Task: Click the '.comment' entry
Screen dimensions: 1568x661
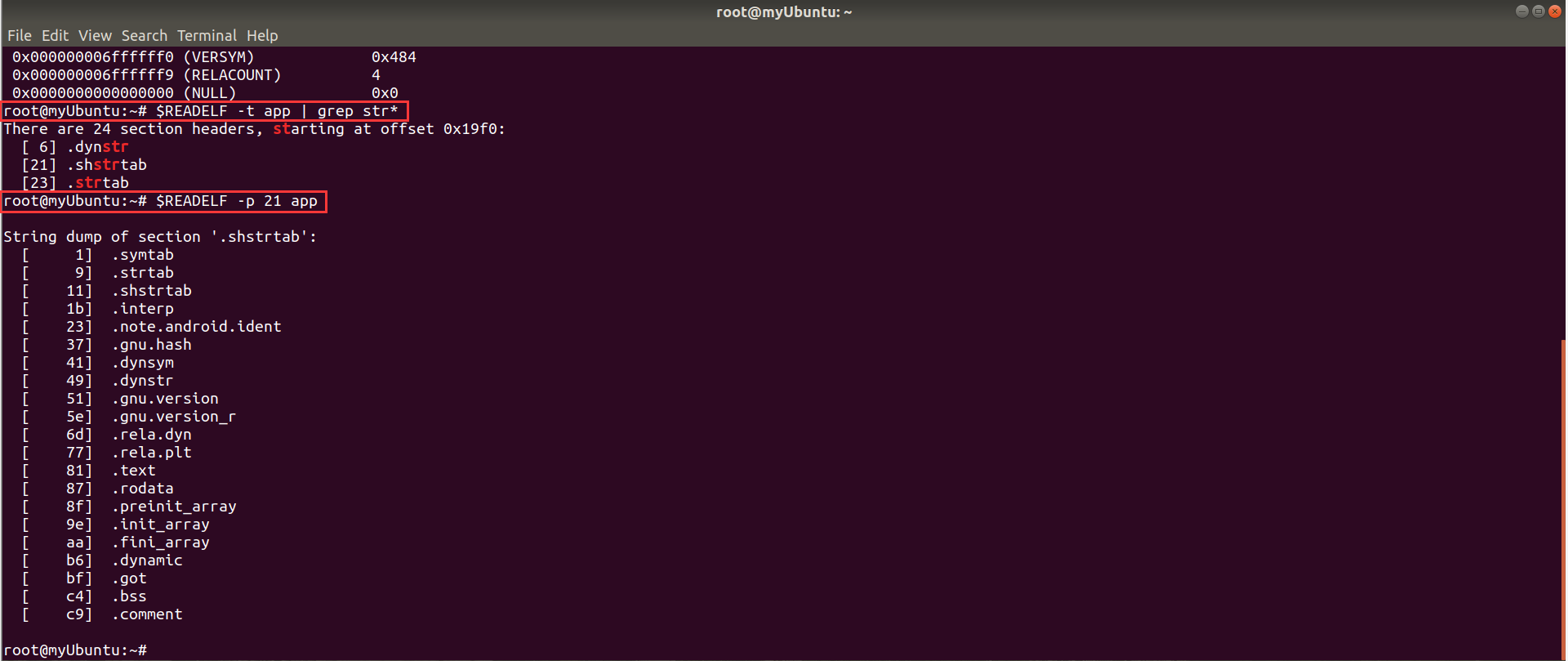Action: [147, 614]
